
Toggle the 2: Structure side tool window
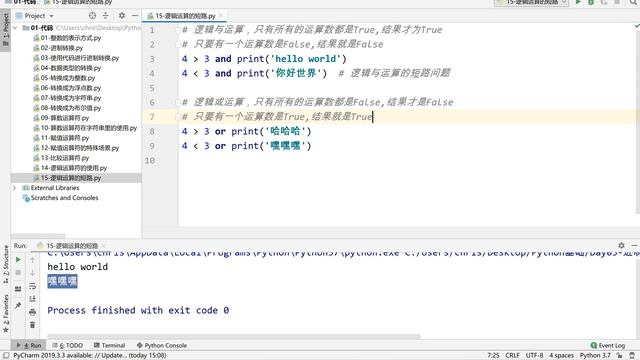(x=5, y=264)
